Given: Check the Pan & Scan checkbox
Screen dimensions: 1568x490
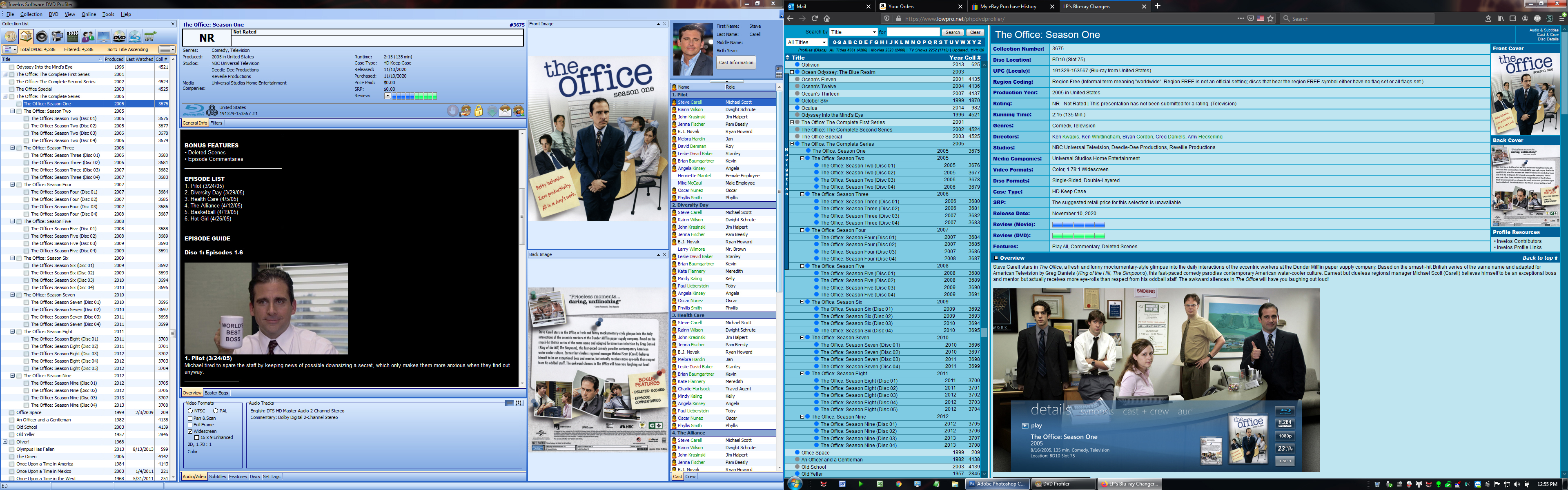Looking at the screenshot, I should click(190, 418).
